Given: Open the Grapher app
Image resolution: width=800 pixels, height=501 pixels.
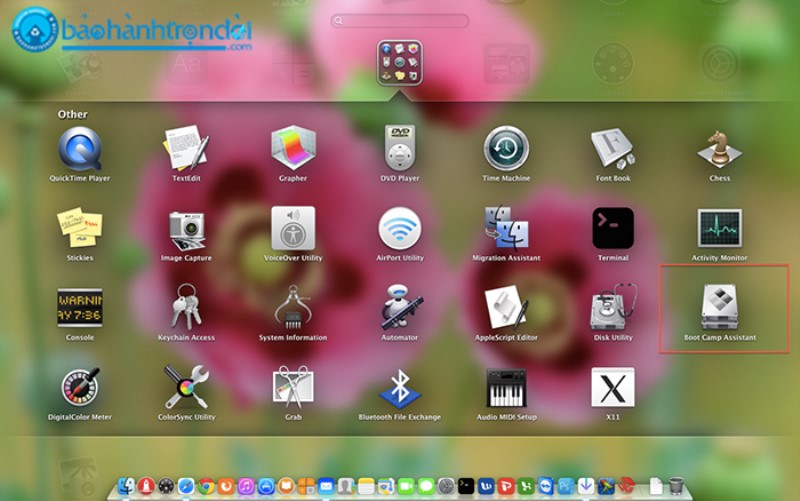Looking at the screenshot, I should click(x=293, y=149).
